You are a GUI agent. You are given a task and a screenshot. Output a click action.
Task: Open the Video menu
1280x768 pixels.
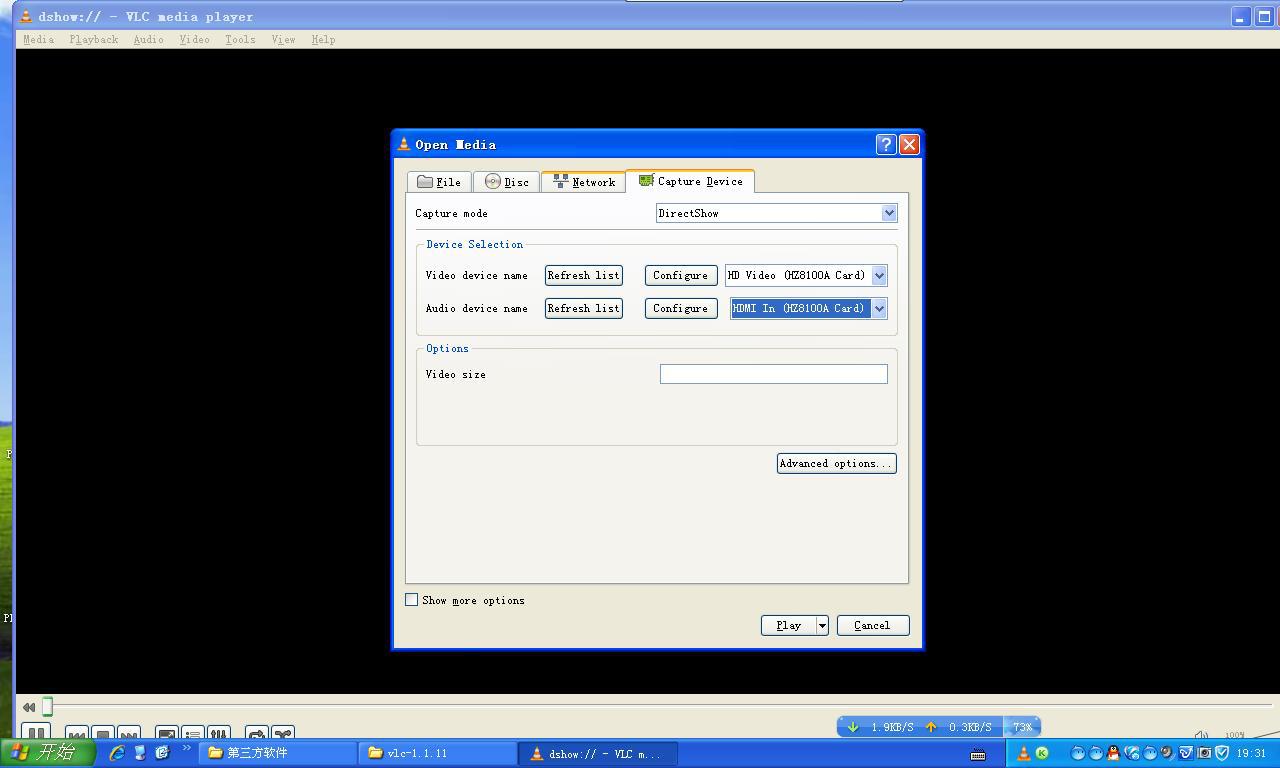(x=194, y=40)
